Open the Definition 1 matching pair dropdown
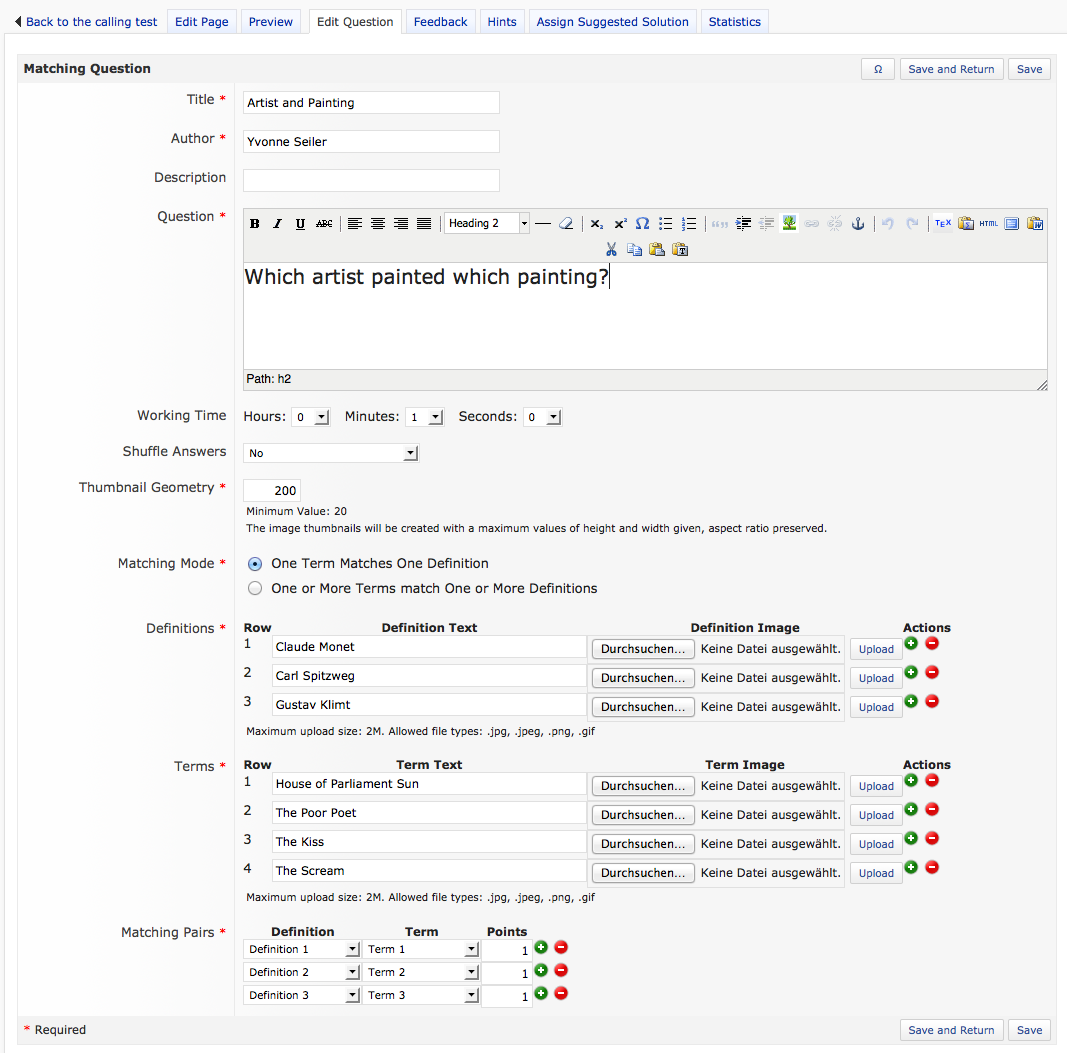The height and width of the screenshot is (1053, 1067). coord(301,949)
